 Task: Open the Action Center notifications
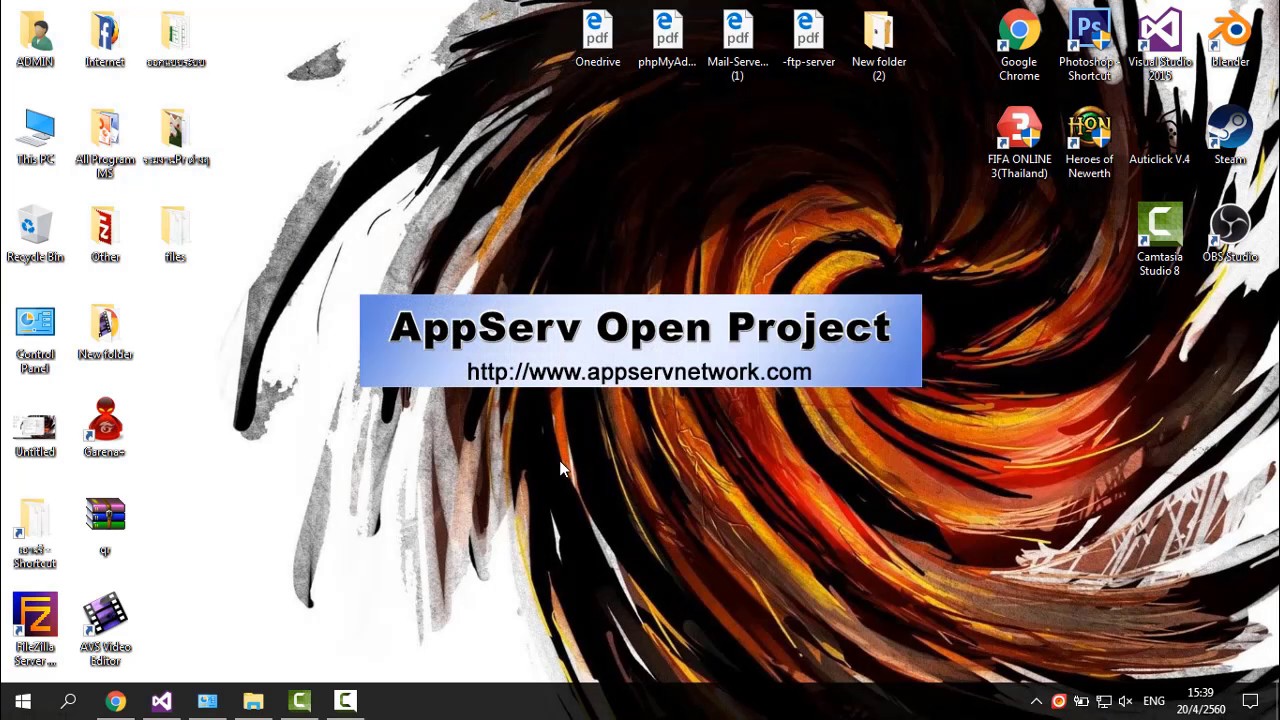(1251, 701)
